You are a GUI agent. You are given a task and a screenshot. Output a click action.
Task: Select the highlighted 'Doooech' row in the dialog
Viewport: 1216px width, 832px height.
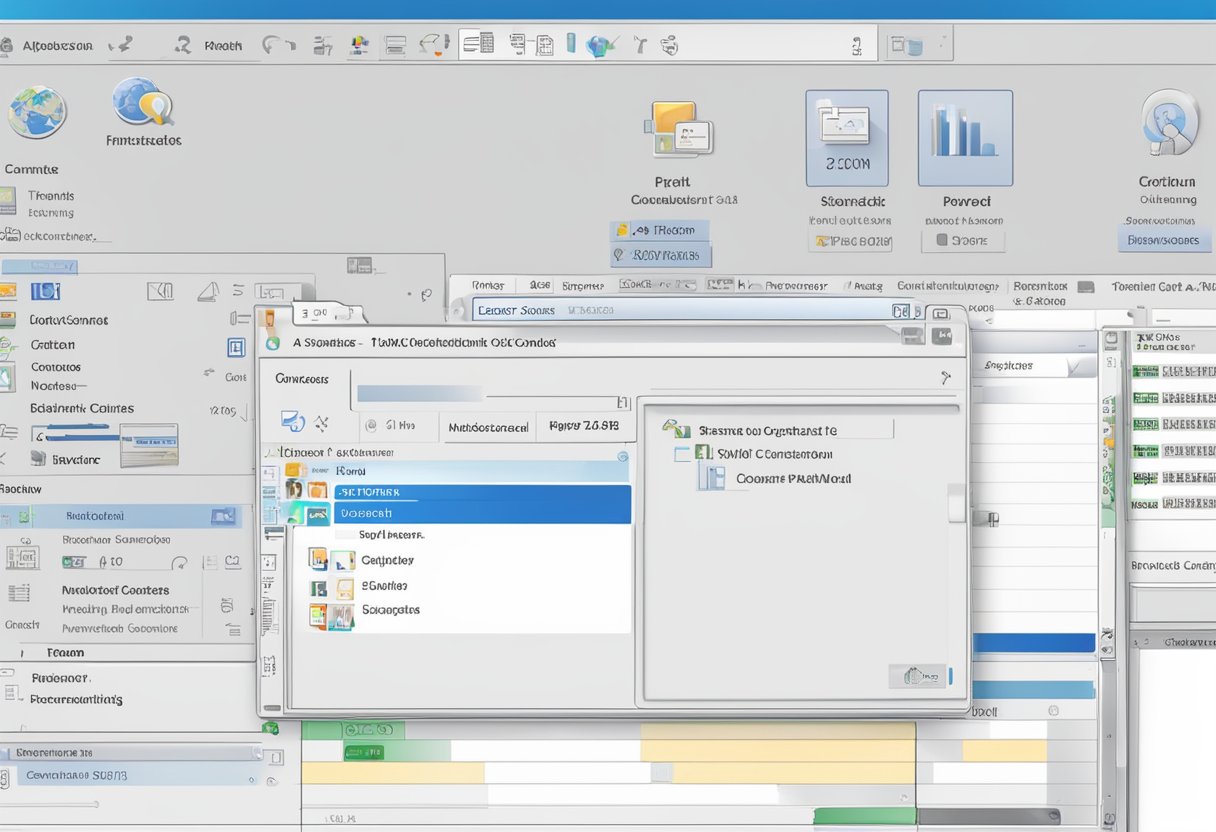[x=482, y=513]
